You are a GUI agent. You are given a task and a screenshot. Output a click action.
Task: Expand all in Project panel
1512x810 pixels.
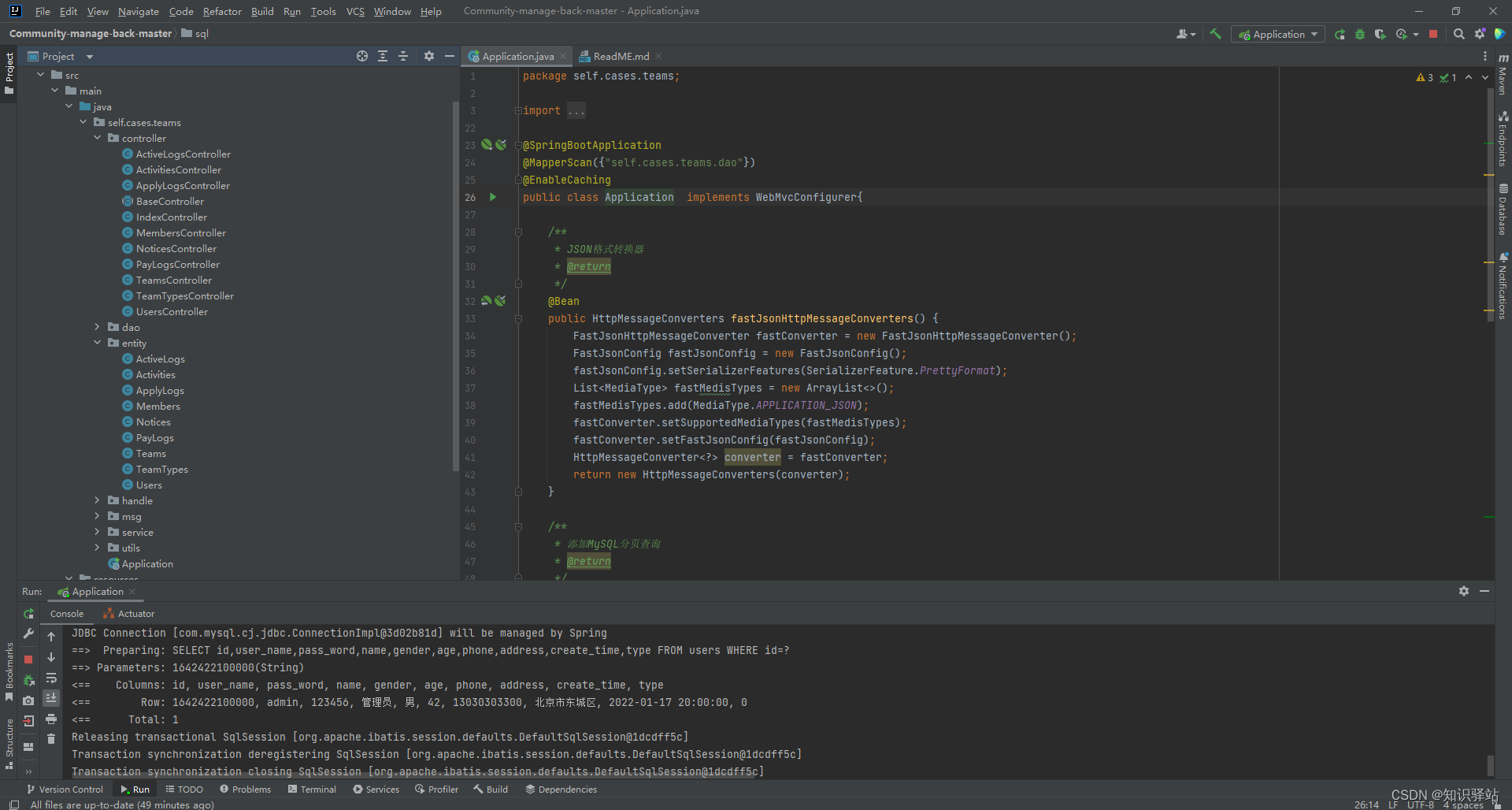[x=383, y=56]
